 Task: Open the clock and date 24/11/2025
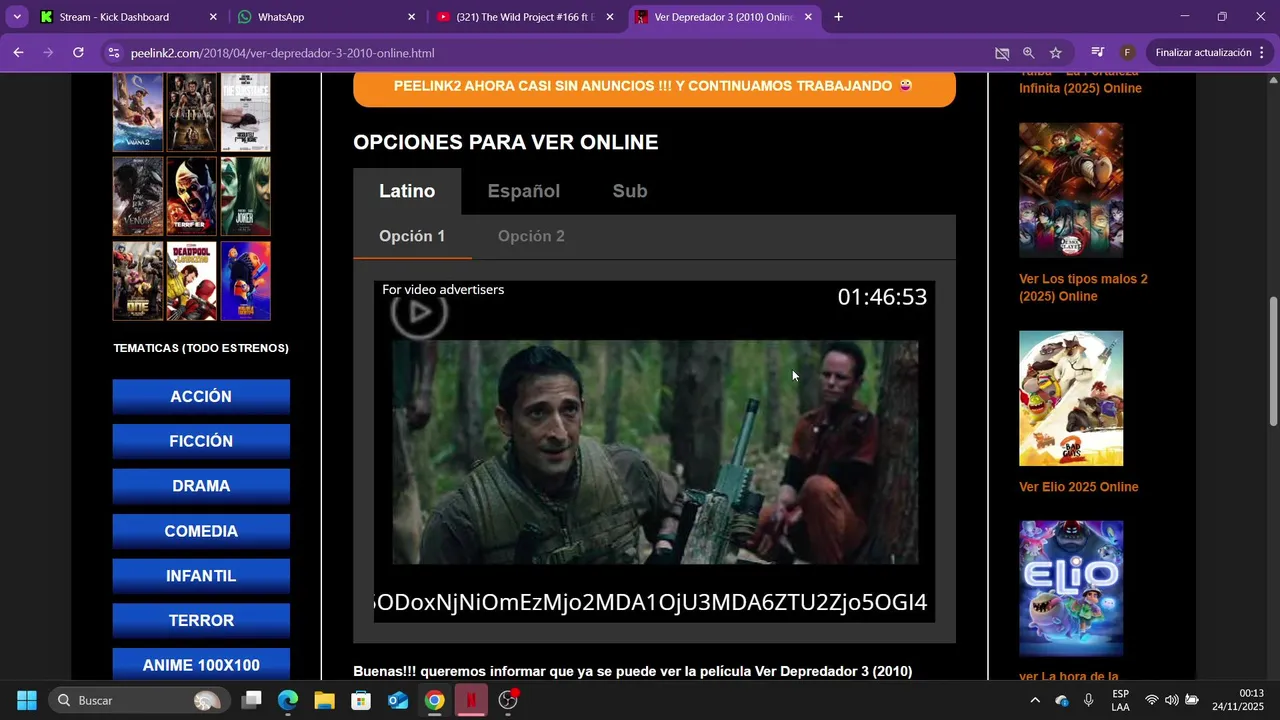pyautogui.click(x=1238, y=700)
